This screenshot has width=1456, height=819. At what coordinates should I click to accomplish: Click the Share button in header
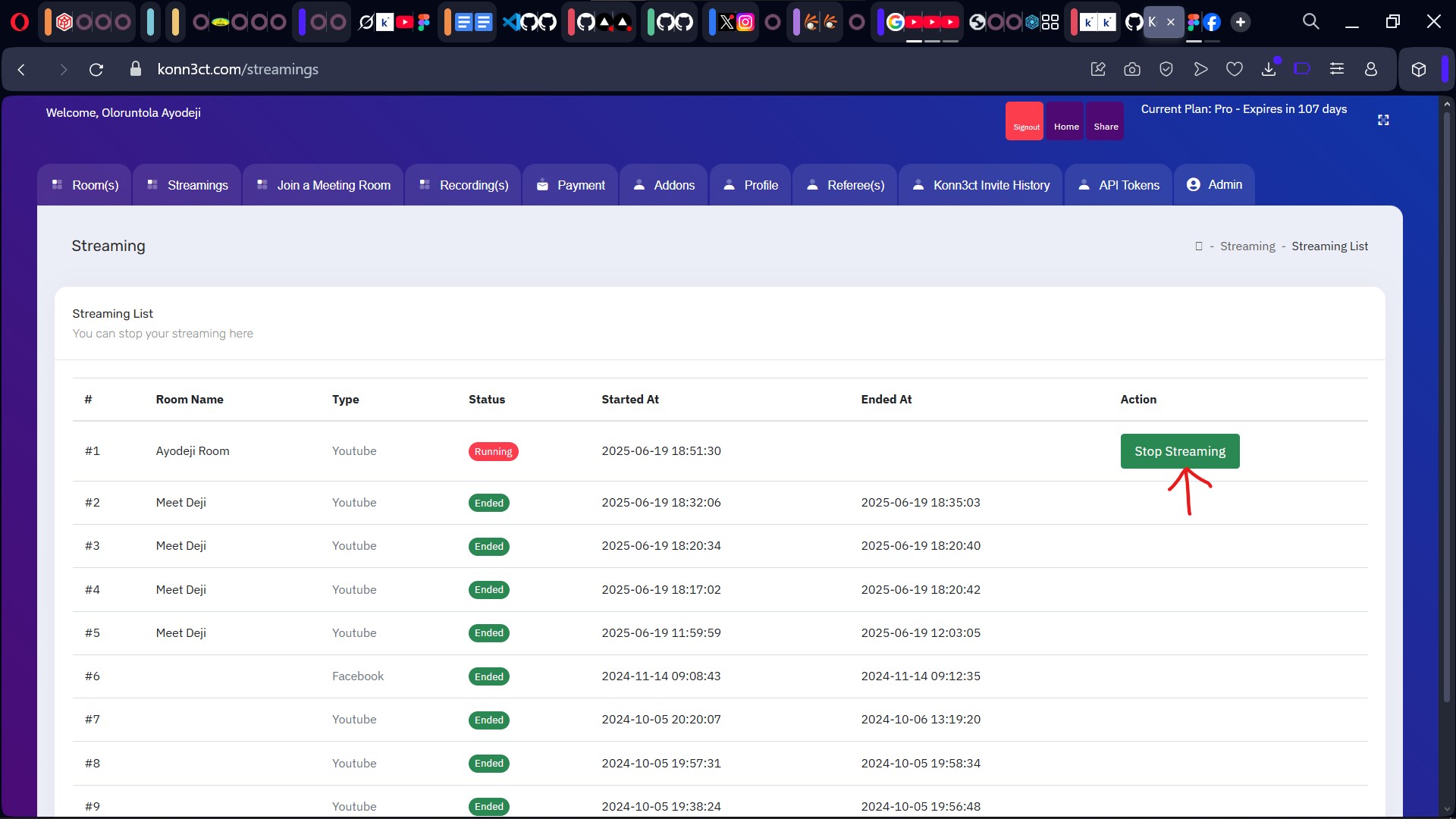point(1106,121)
